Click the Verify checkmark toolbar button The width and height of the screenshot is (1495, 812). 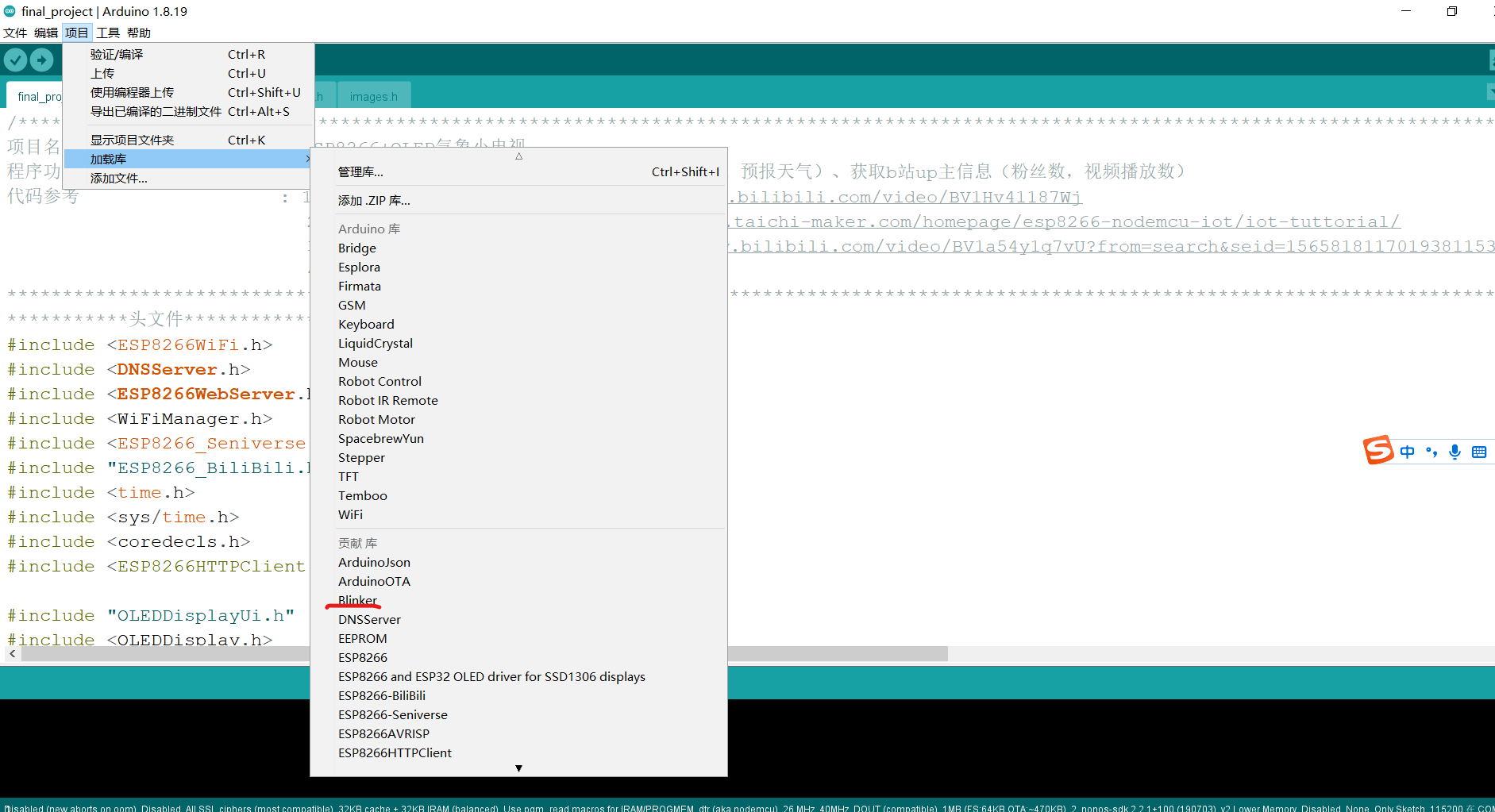coord(15,60)
